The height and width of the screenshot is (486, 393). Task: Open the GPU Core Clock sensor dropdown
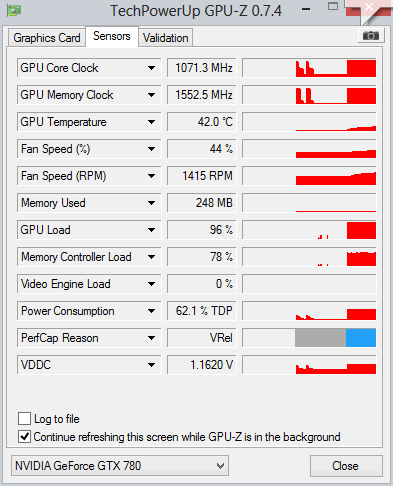pyautogui.click(x=151, y=68)
